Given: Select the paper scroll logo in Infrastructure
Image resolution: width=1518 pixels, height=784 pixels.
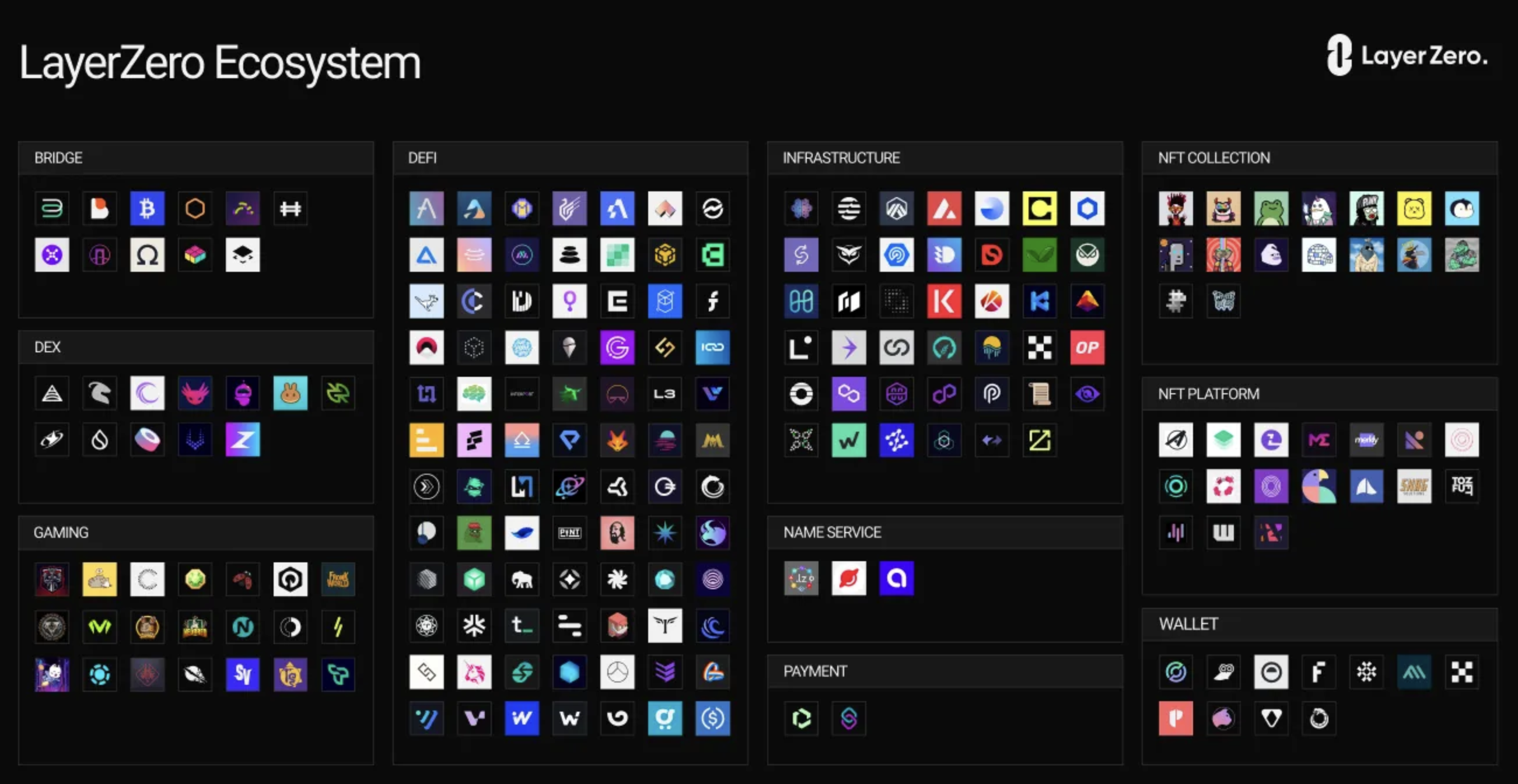Looking at the screenshot, I should point(1040,394).
